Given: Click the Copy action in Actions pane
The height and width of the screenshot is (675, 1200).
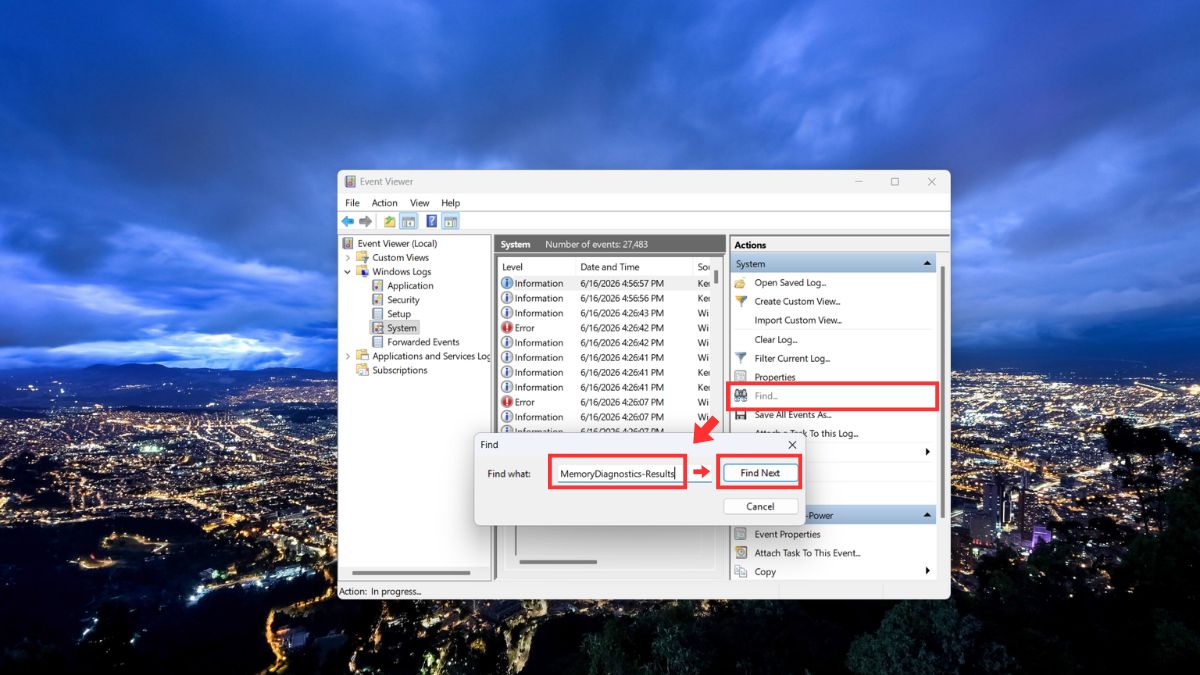Looking at the screenshot, I should (765, 572).
